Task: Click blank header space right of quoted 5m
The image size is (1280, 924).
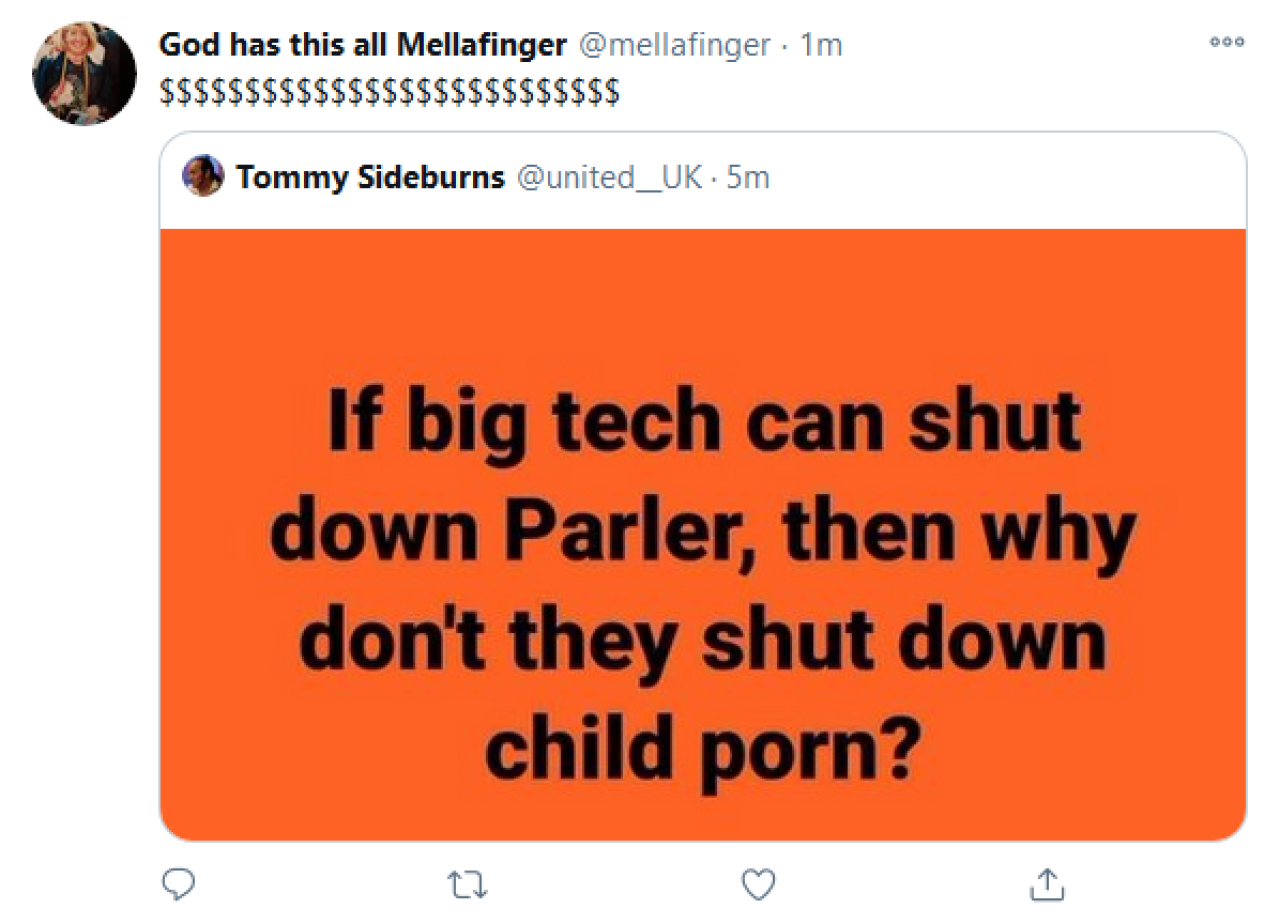Action: [x=1000, y=178]
